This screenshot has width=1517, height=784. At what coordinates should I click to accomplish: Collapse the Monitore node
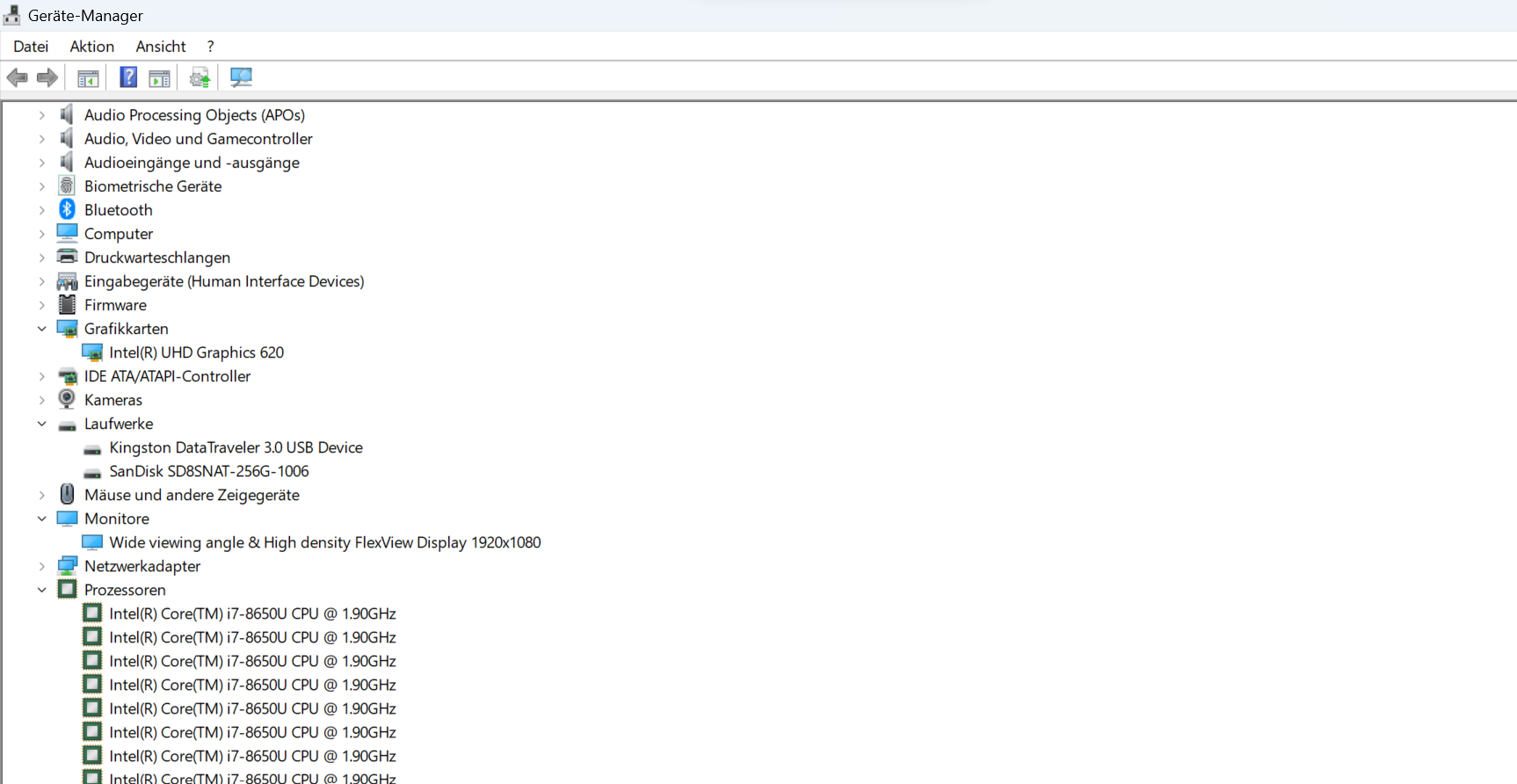pyautogui.click(x=41, y=519)
